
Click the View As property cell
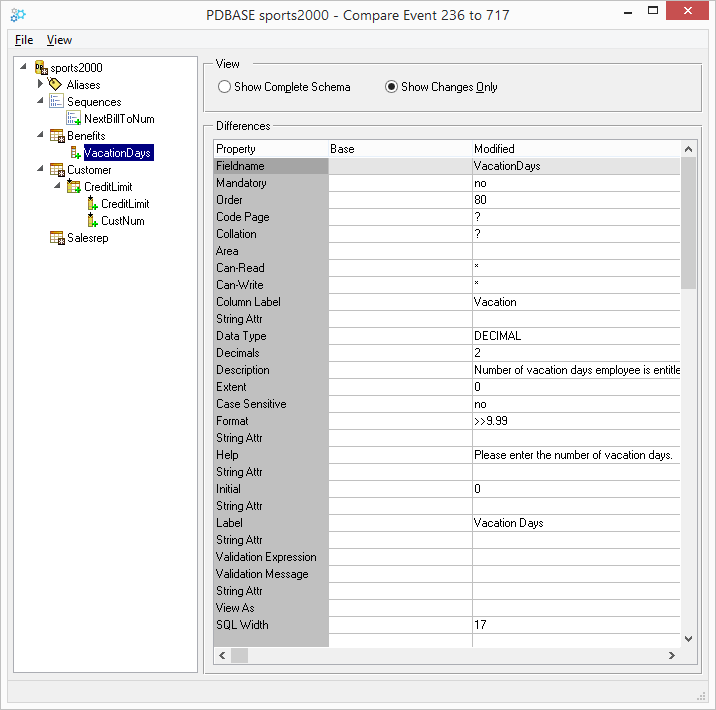[x=271, y=608]
